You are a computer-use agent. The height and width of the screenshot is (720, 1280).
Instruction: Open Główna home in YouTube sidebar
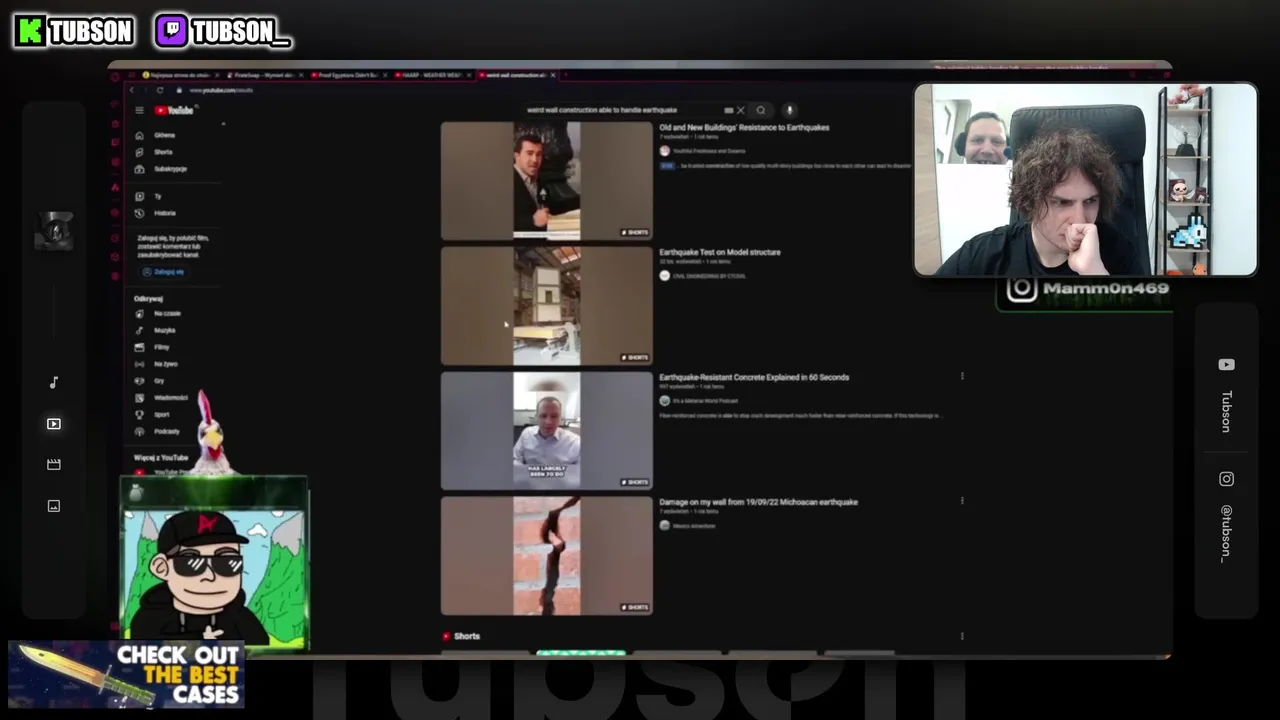pos(156,135)
